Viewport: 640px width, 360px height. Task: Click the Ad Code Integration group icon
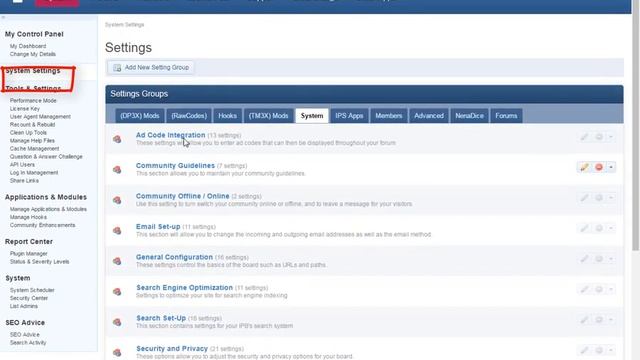(x=117, y=139)
